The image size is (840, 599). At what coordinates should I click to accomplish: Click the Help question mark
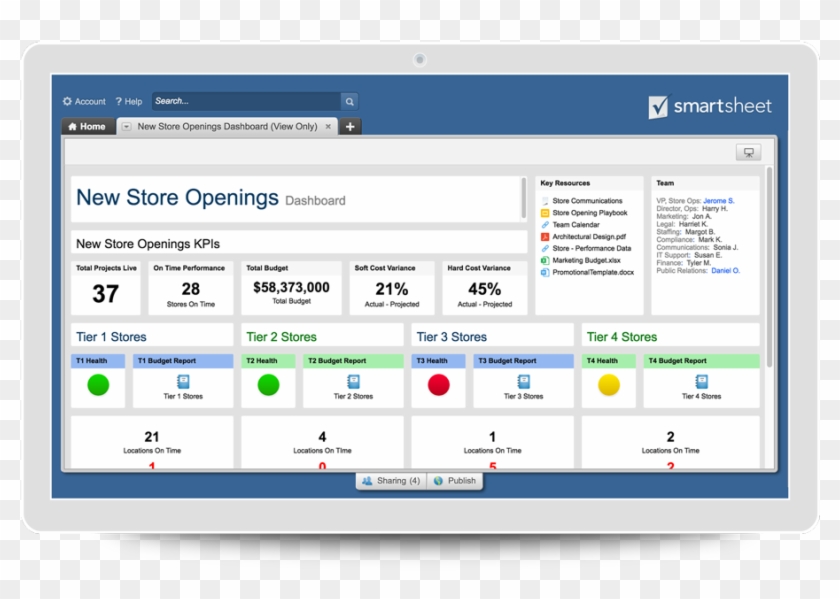tap(118, 101)
